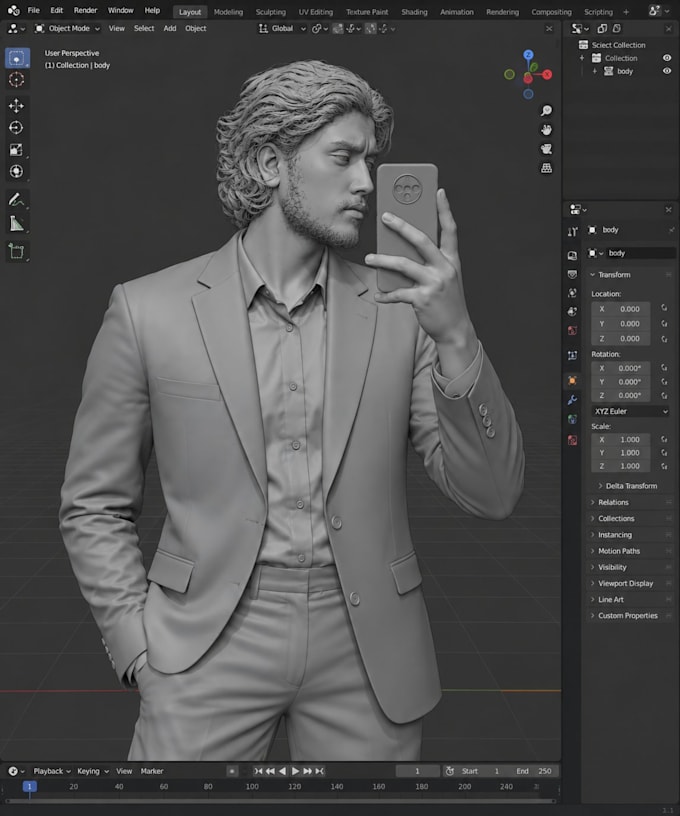This screenshot has height=816, width=680.
Task: Click the timeline horizontal scrollbar
Action: pyautogui.click(x=280, y=802)
